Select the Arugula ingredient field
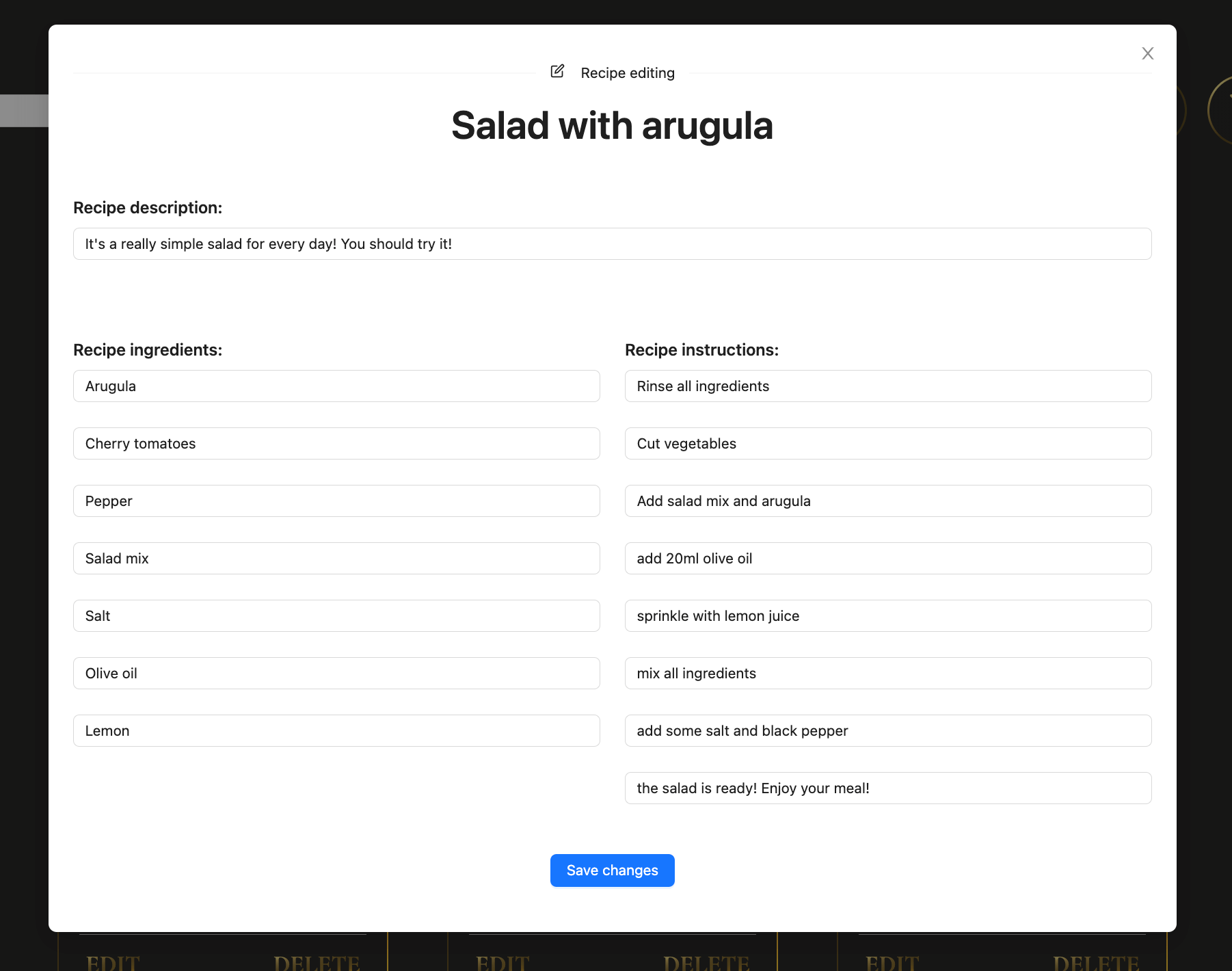 [336, 386]
